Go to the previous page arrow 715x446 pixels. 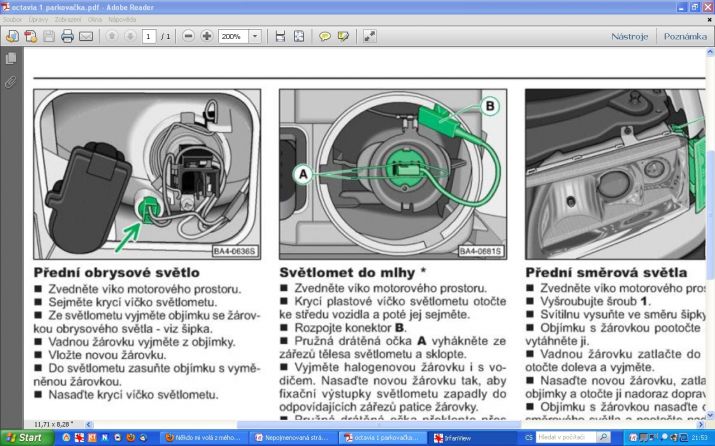112,36
